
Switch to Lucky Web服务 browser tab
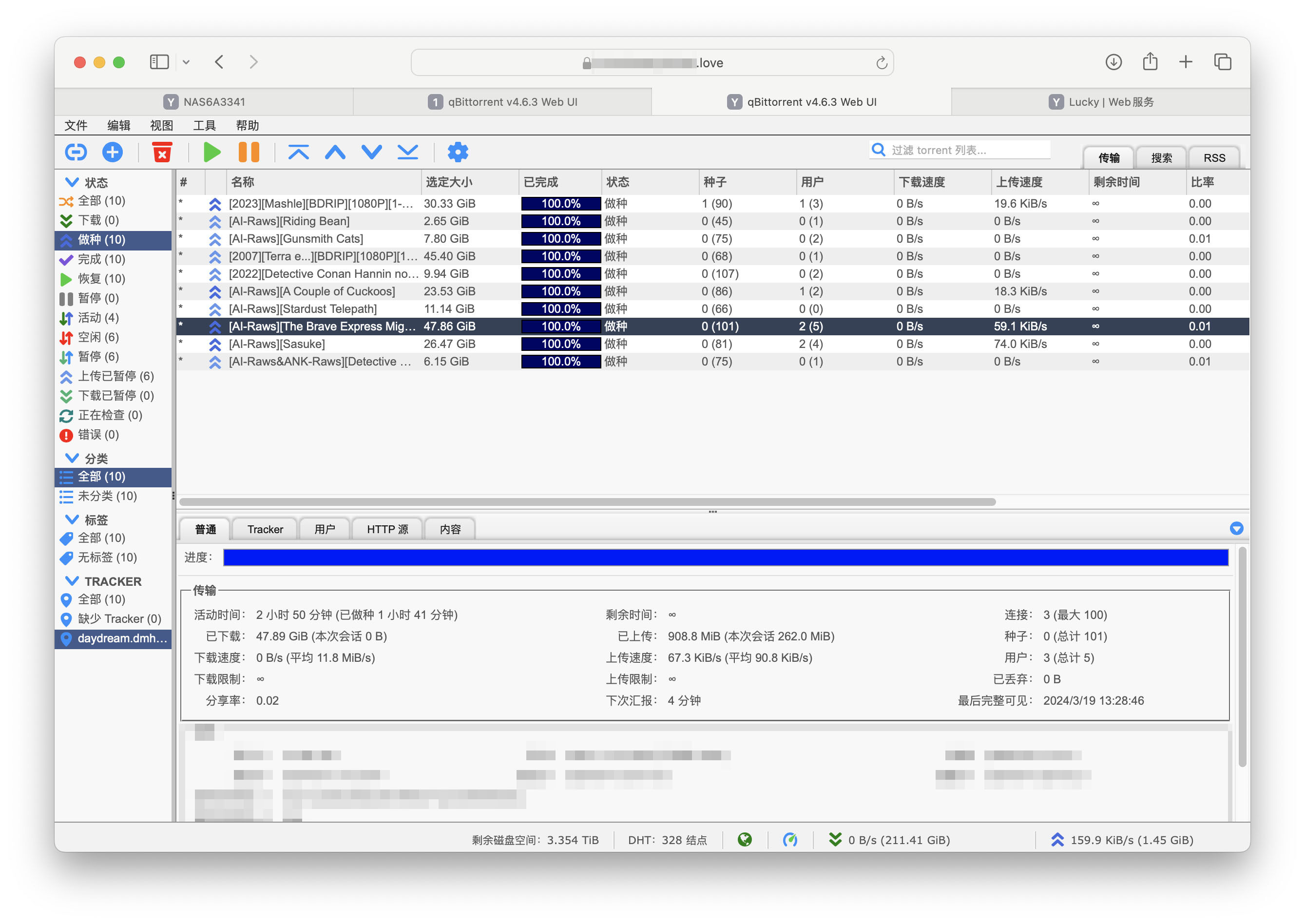(1101, 102)
